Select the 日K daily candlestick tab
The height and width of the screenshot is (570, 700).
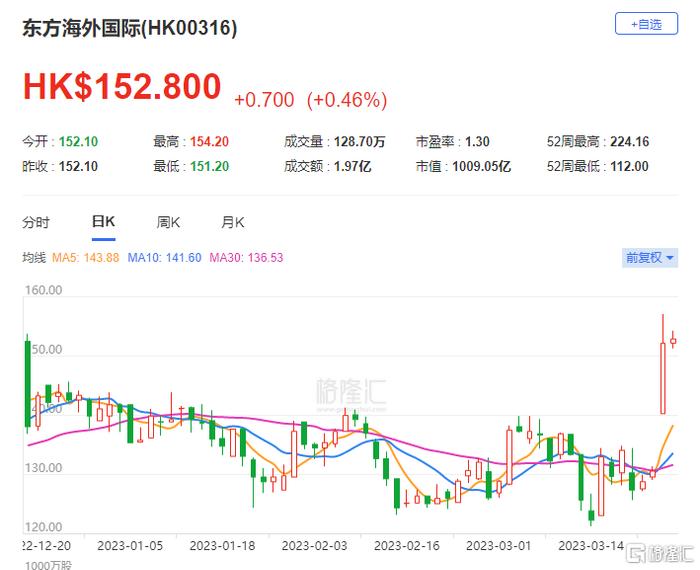(x=103, y=221)
